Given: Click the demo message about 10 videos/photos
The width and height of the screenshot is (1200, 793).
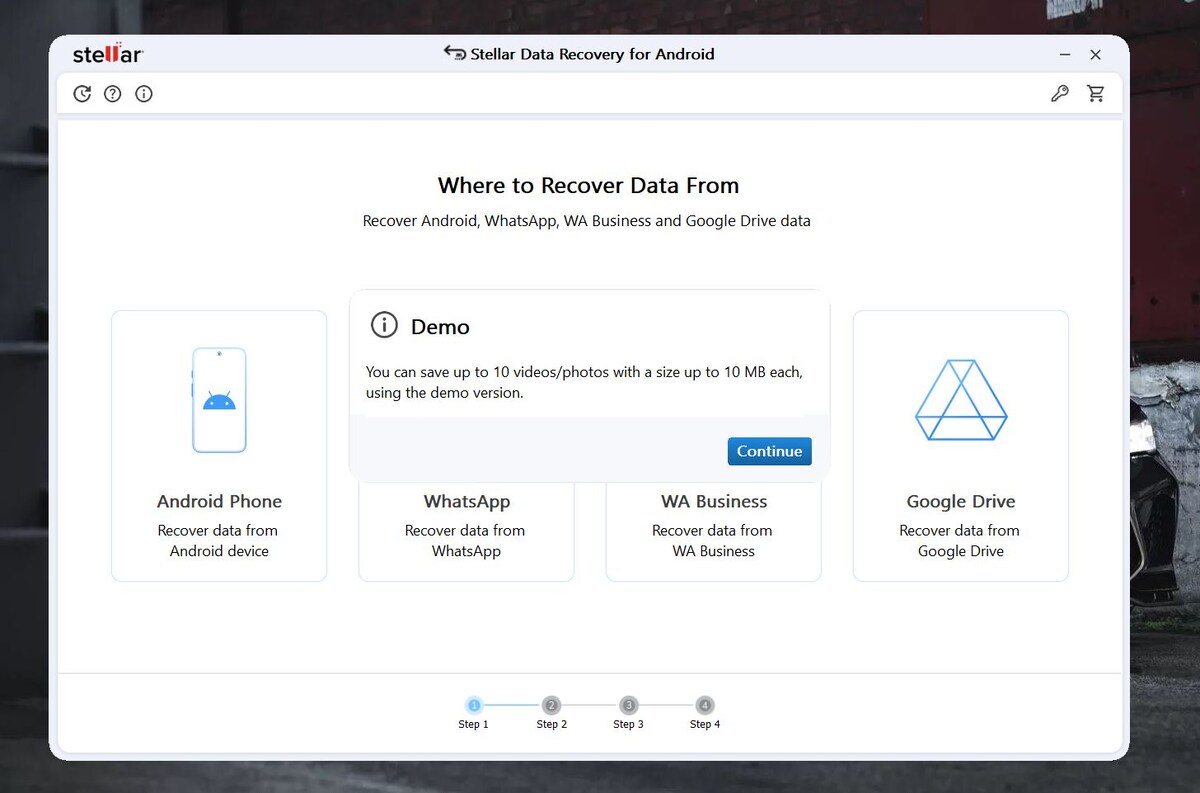Looking at the screenshot, I should click(584, 382).
